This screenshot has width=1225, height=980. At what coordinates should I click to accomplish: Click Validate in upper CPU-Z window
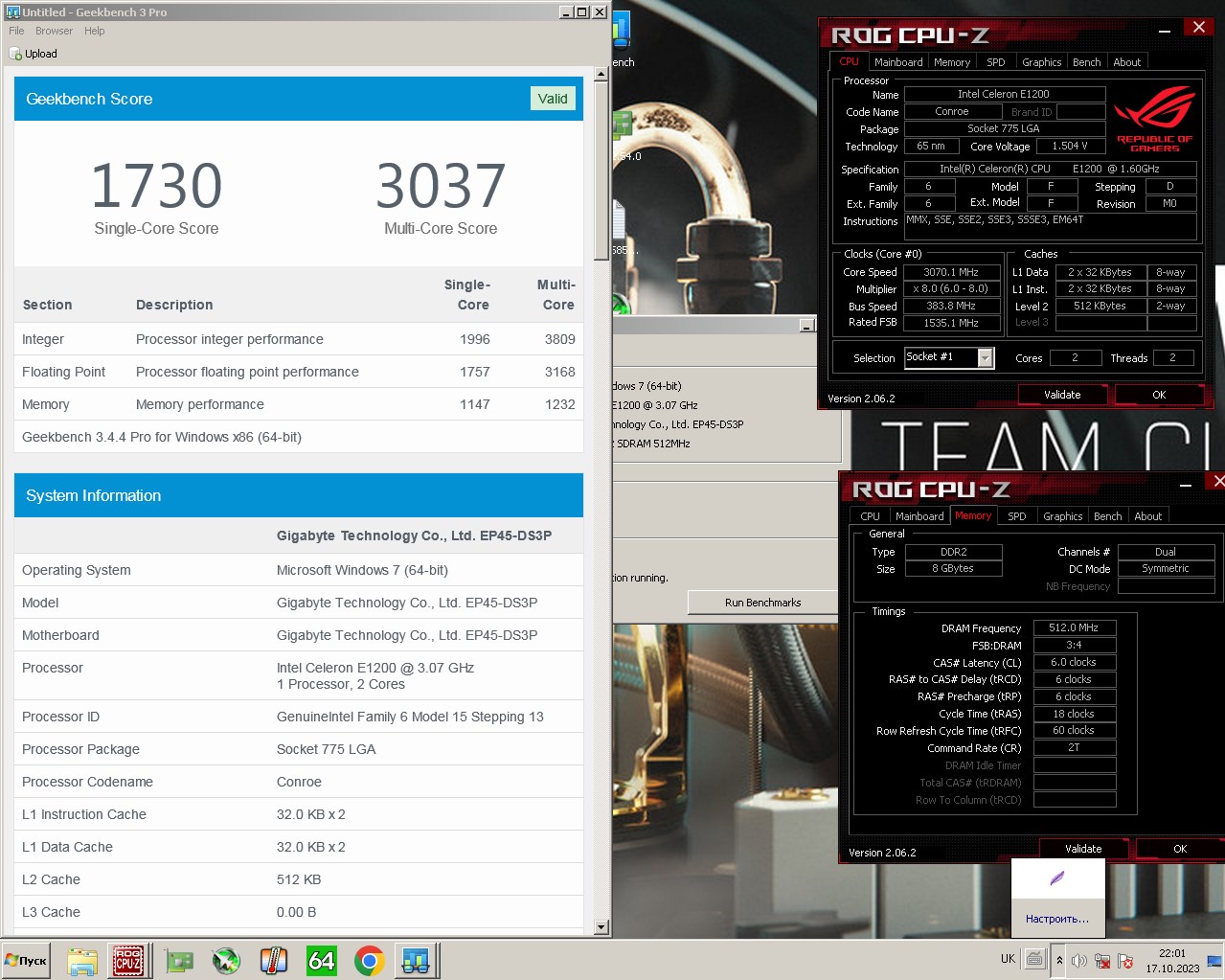[x=1062, y=395]
